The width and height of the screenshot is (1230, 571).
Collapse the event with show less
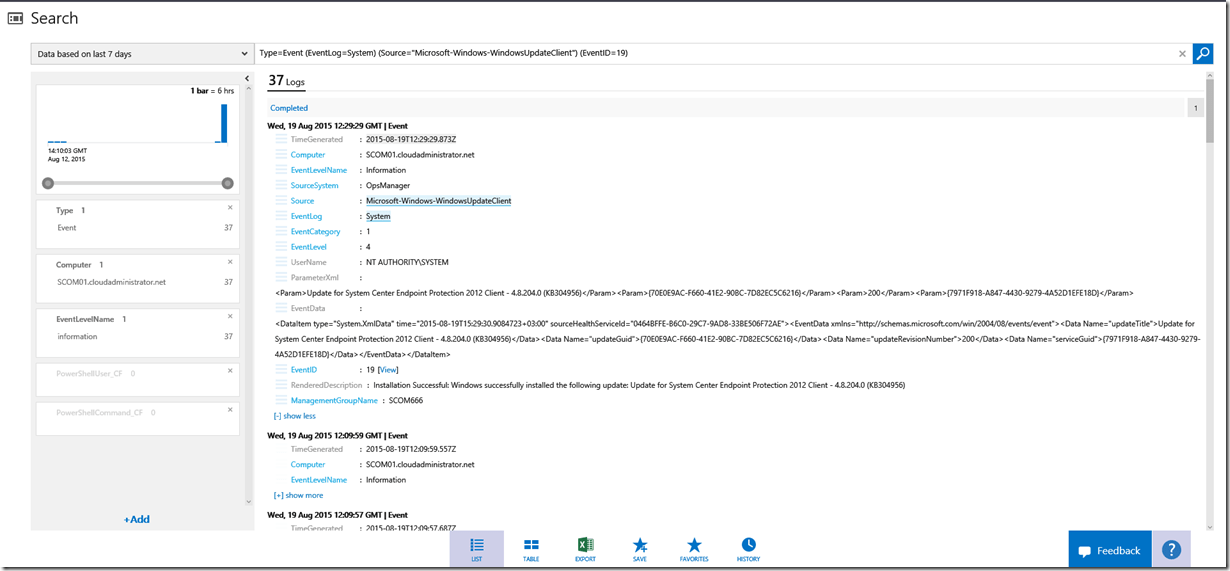[294, 416]
